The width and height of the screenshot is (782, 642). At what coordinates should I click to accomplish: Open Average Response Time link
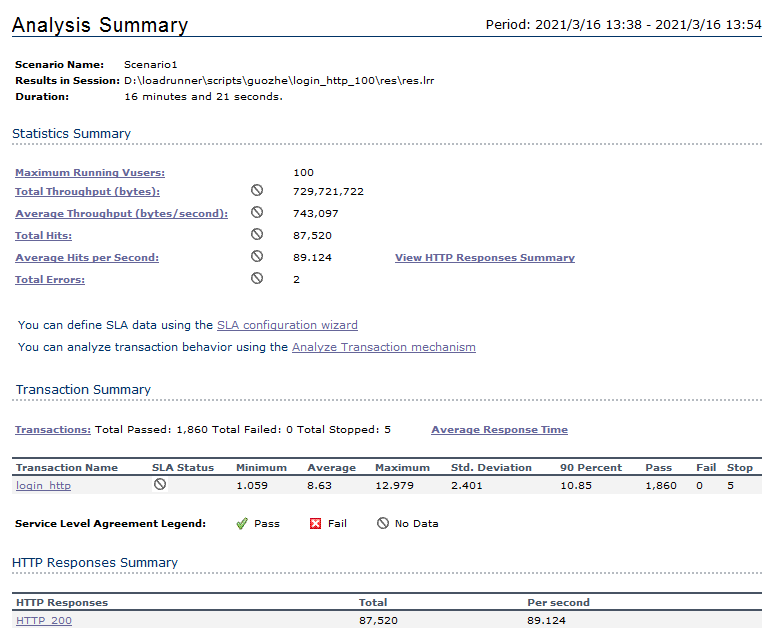499,430
